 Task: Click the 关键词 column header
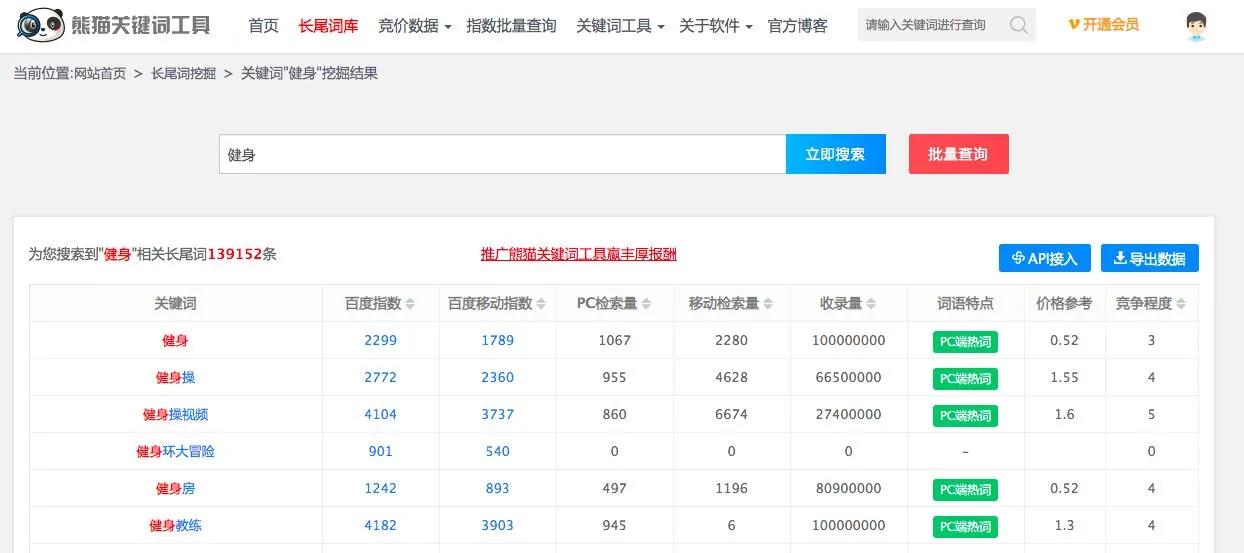point(175,303)
